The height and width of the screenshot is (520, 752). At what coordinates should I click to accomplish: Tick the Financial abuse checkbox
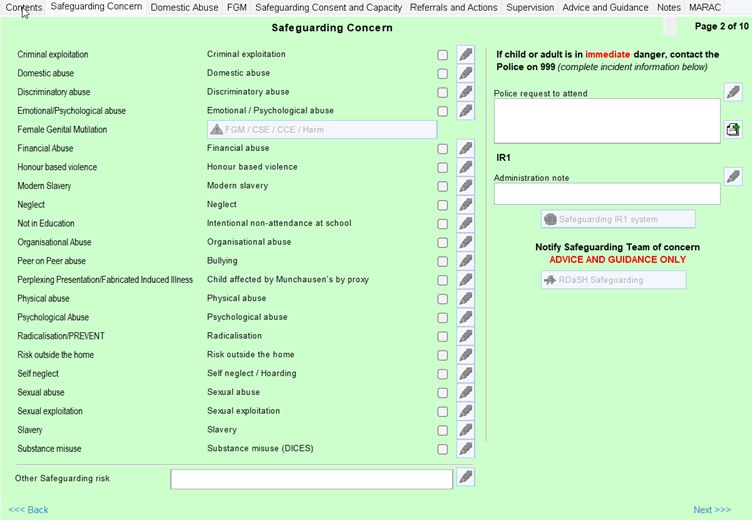[x=443, y=149]
